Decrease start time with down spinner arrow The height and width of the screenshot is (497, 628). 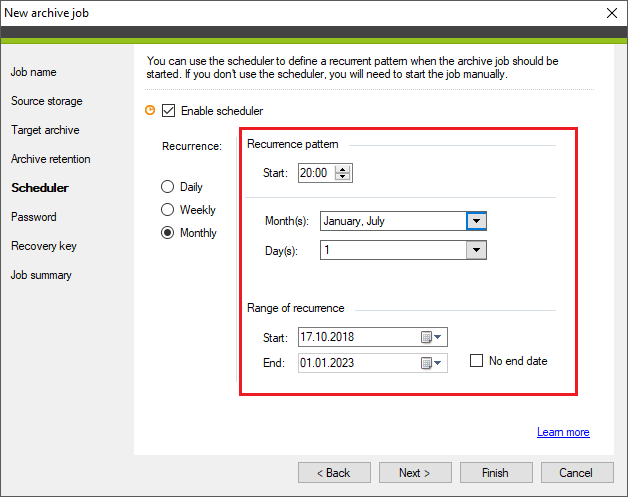click(342, 177)
